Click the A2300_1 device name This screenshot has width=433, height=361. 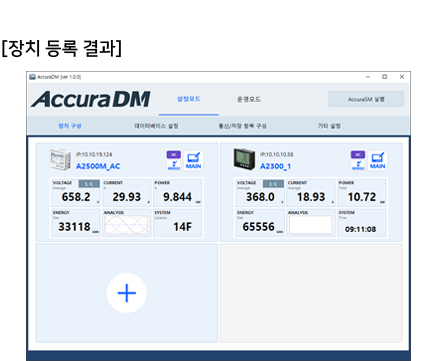275,166
